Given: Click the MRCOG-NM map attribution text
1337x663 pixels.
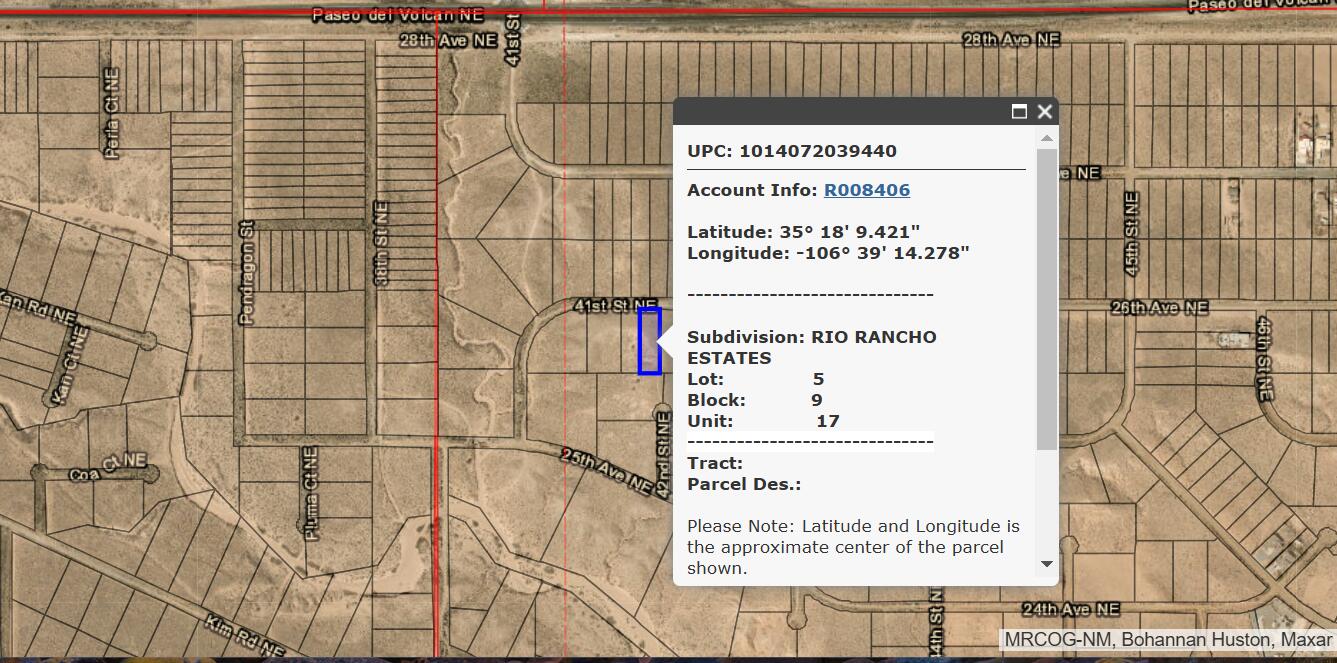Looking at the screenshot, I should pos(1167,639).
